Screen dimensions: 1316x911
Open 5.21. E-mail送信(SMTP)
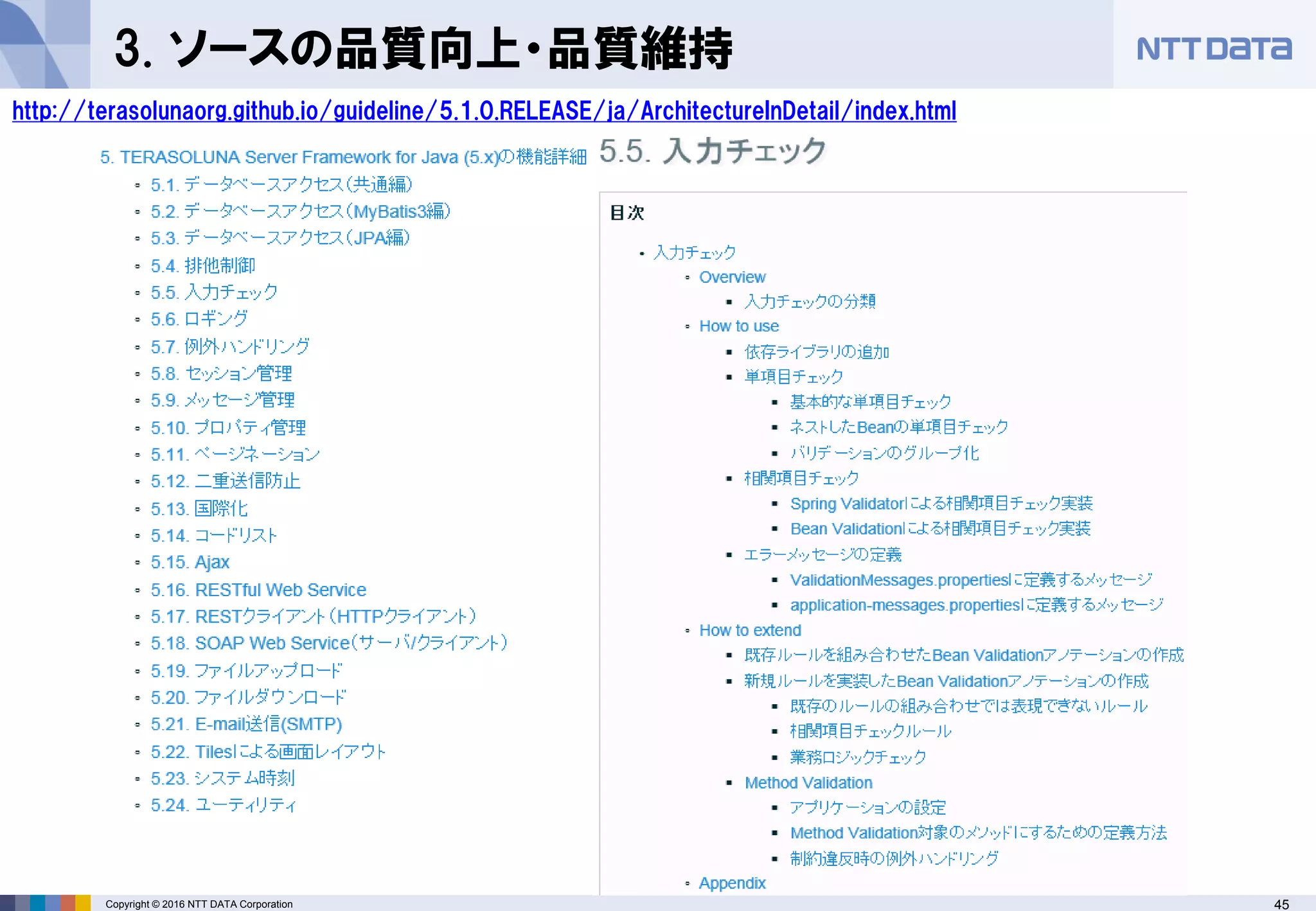point(246,724)
